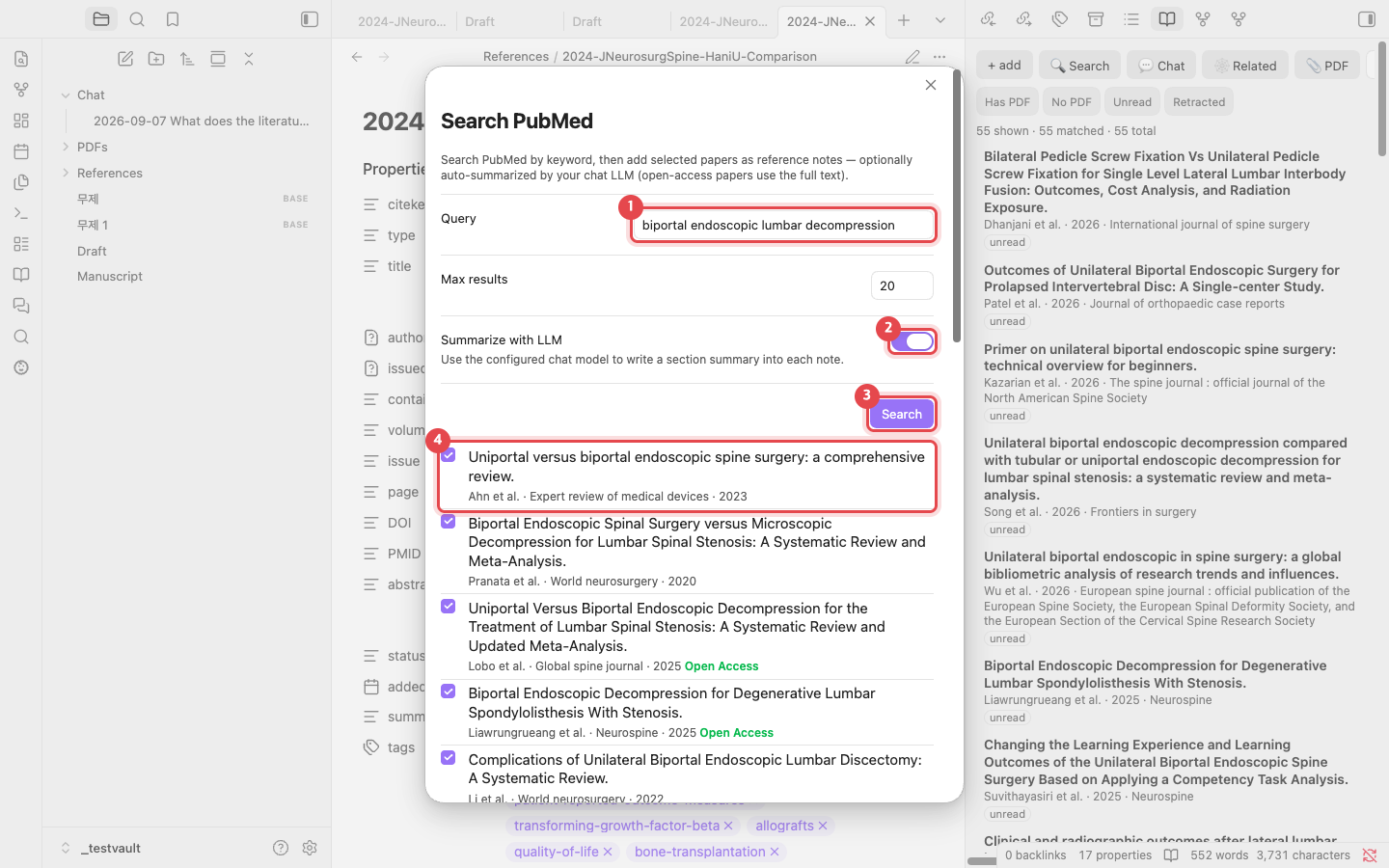Image resolution: width=1389 pixels, height=868 pixels.
Task: Remove the allografts tag
Action: [x=823, y=826]
